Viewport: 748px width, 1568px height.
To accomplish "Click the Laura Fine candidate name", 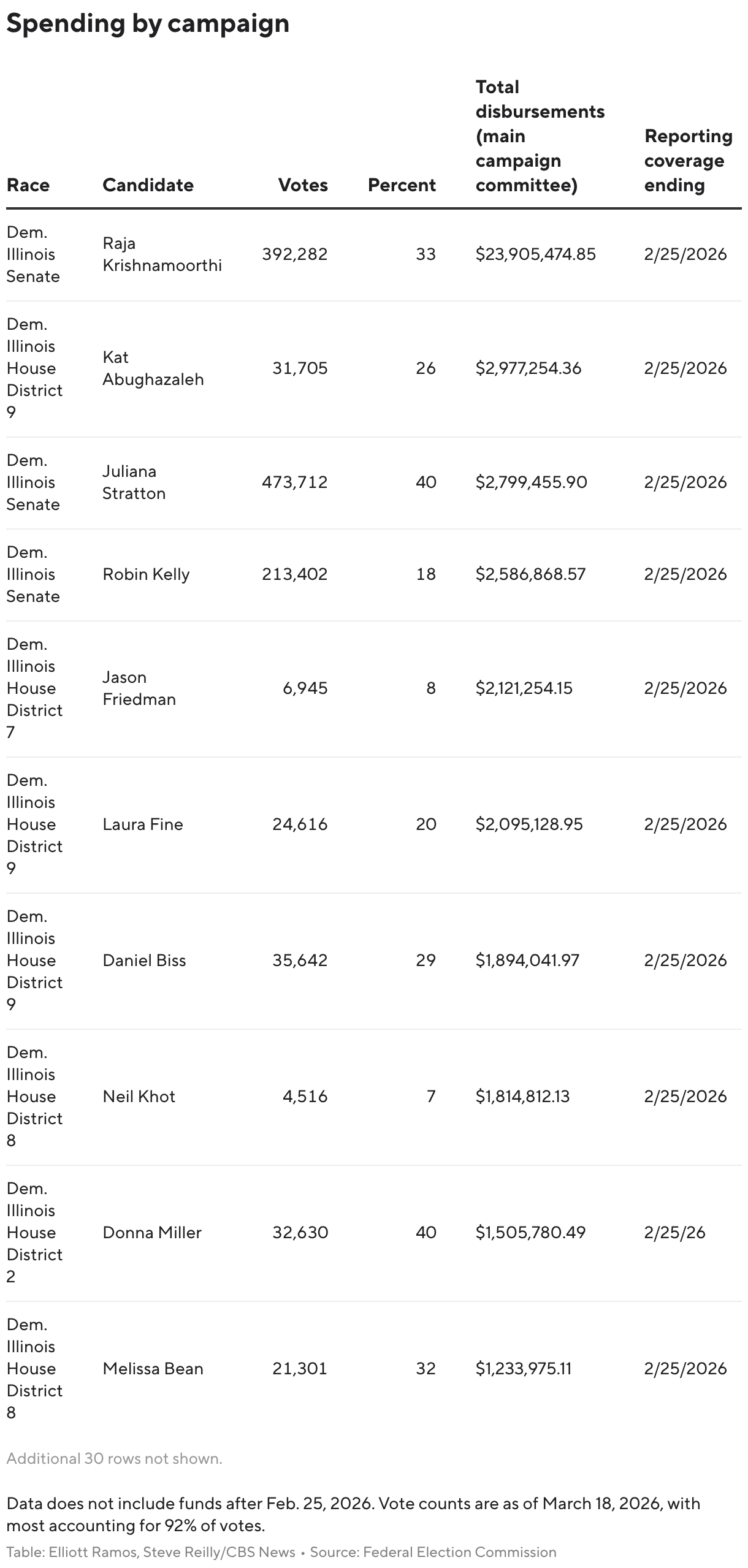I will 143,824.
